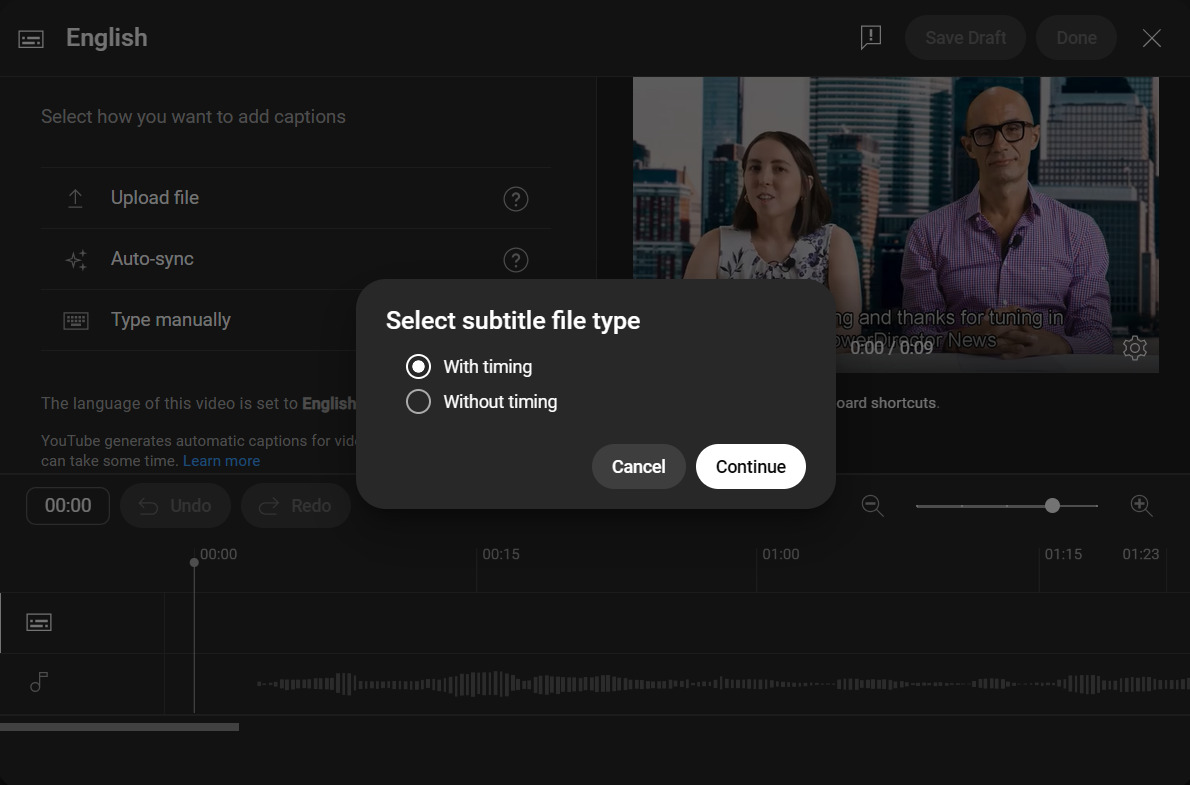
Task: Click the audio track music note icon
Action: pyautogui.click(x=38, y=681)
